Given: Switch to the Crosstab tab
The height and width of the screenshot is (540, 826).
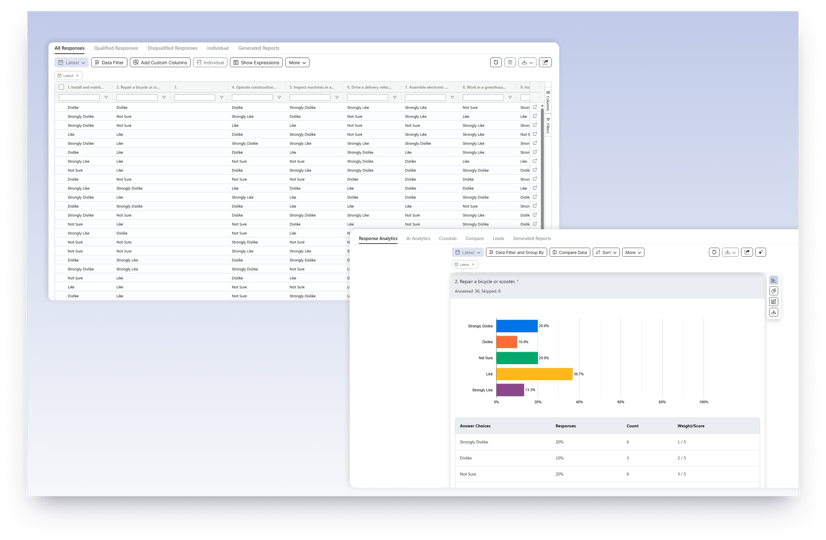Looking at the screenshot, I should pyautogui.click(x=448, y=239).
